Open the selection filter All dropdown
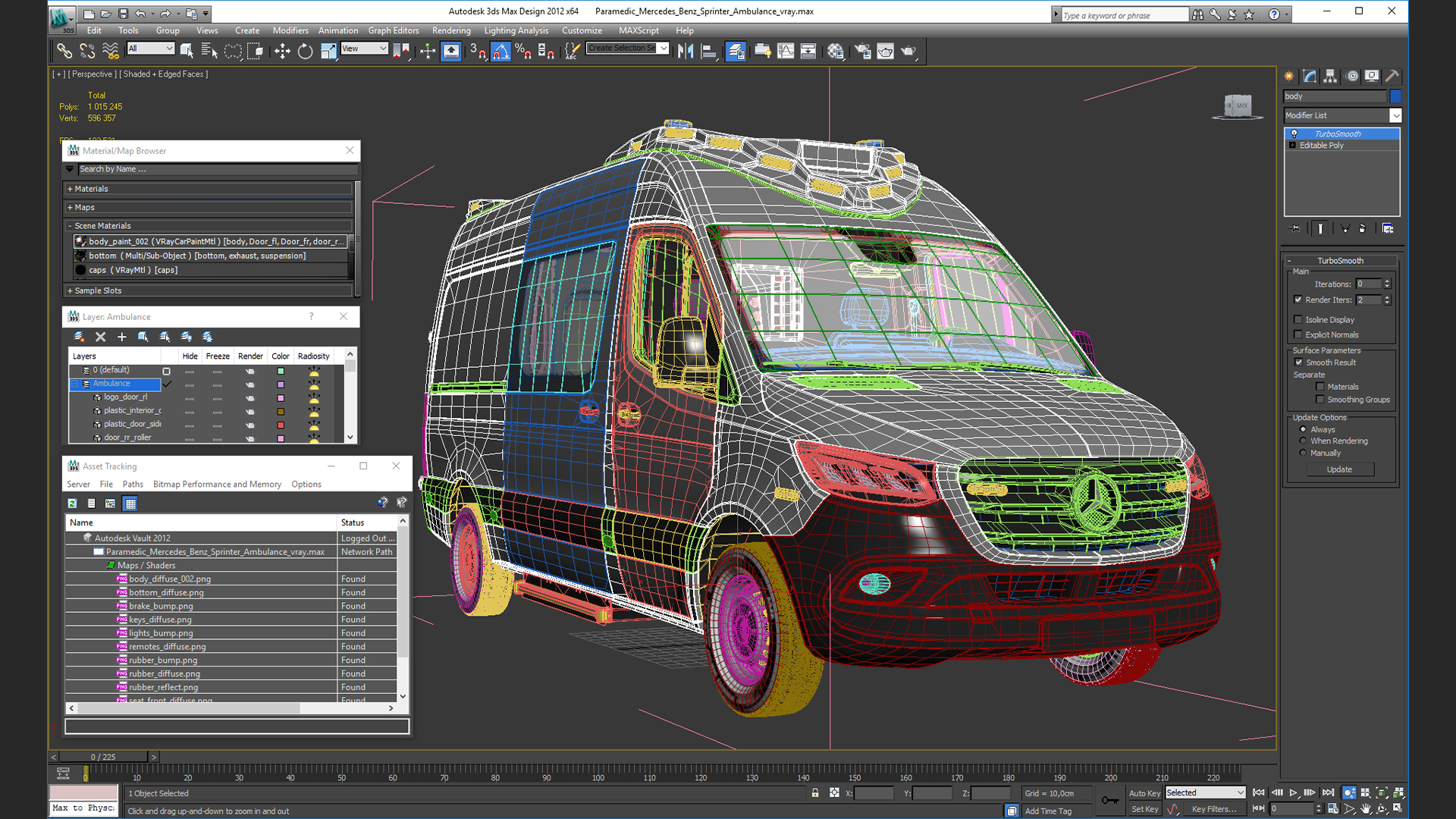The width and height of the screenshot is (1456, 819). pos(151,49)
